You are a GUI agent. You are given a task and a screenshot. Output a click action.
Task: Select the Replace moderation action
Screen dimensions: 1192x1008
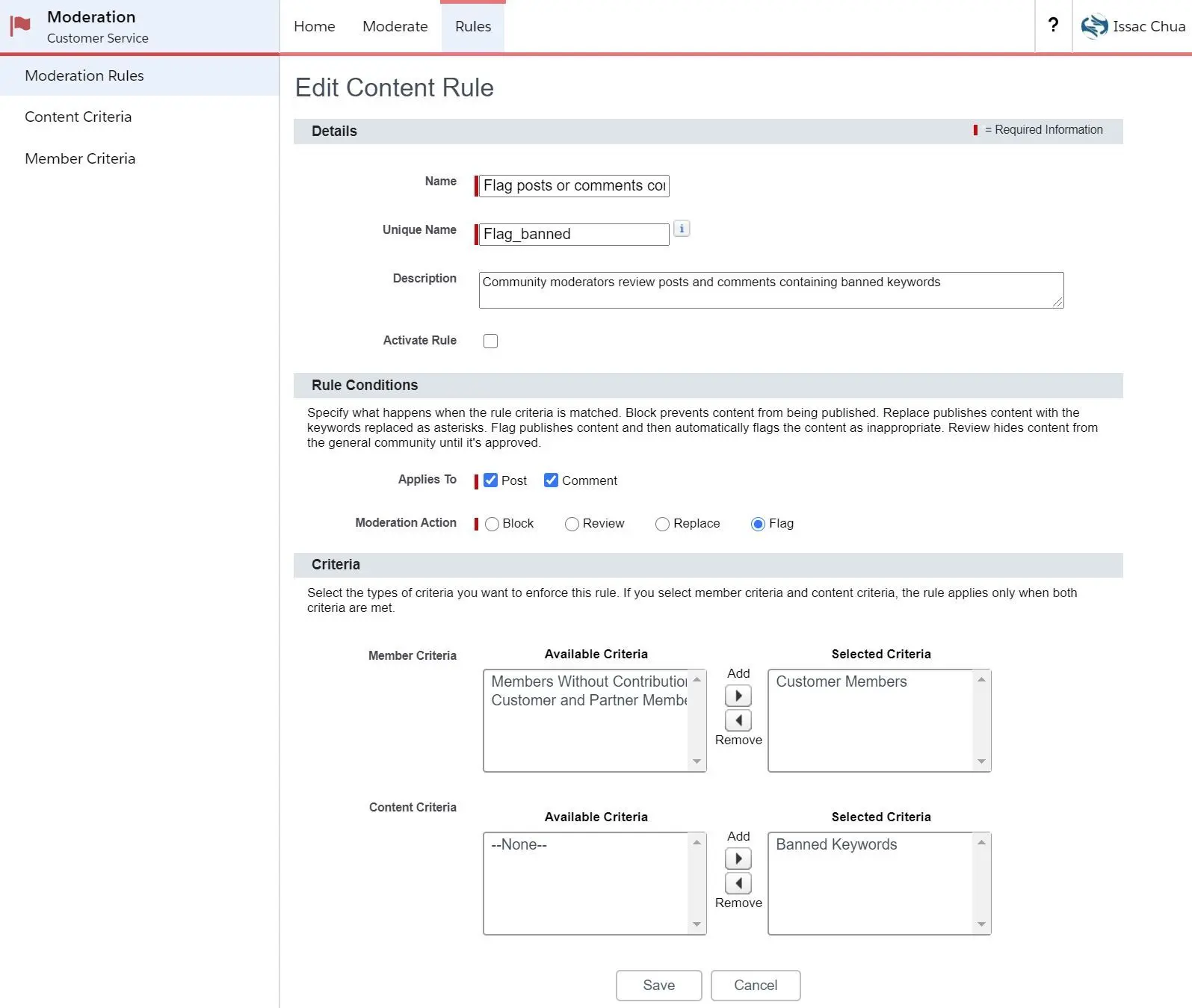pos(662,524)
